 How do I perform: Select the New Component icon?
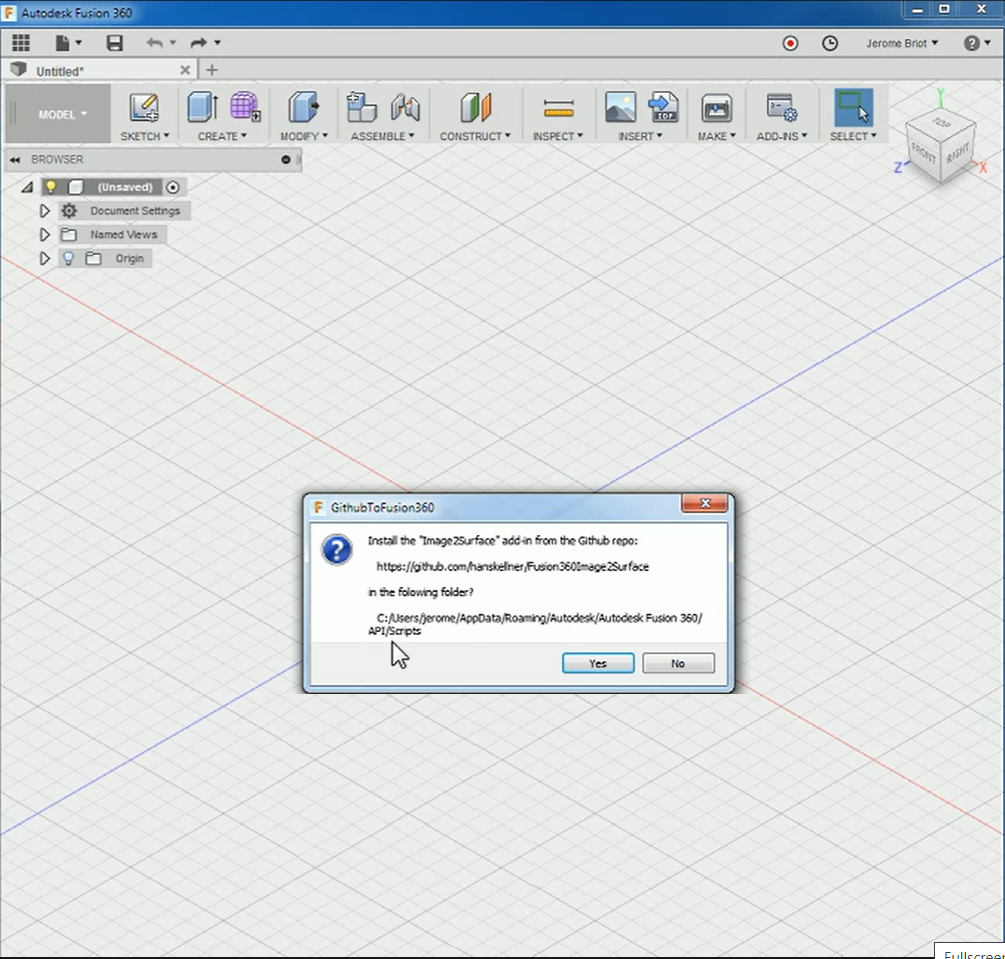tap(361, 106)
